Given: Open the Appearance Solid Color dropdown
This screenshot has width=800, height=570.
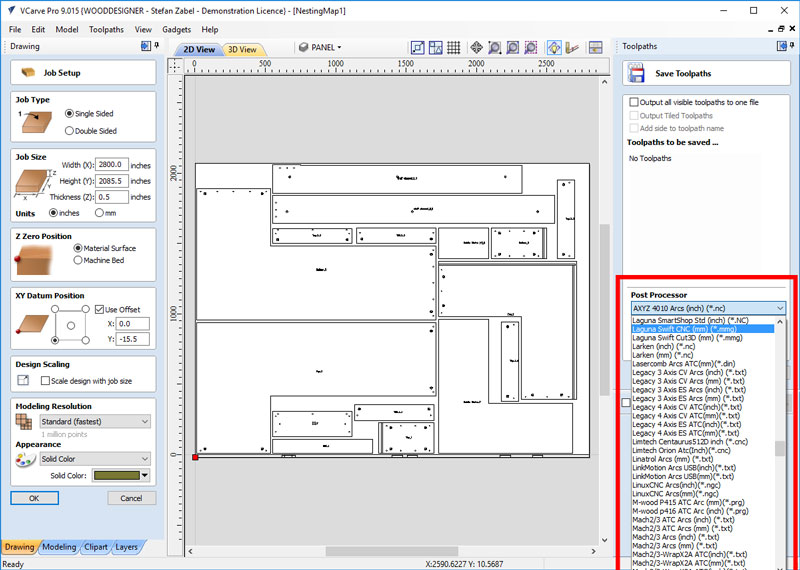Looking at the screenshot, I should (x=95, y=459).
